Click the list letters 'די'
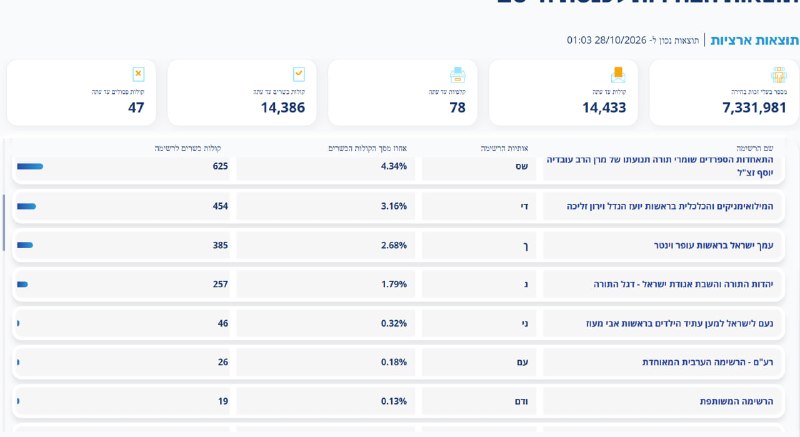The width and height of the screenshot is (800, 437). click(x=524, y=206)
